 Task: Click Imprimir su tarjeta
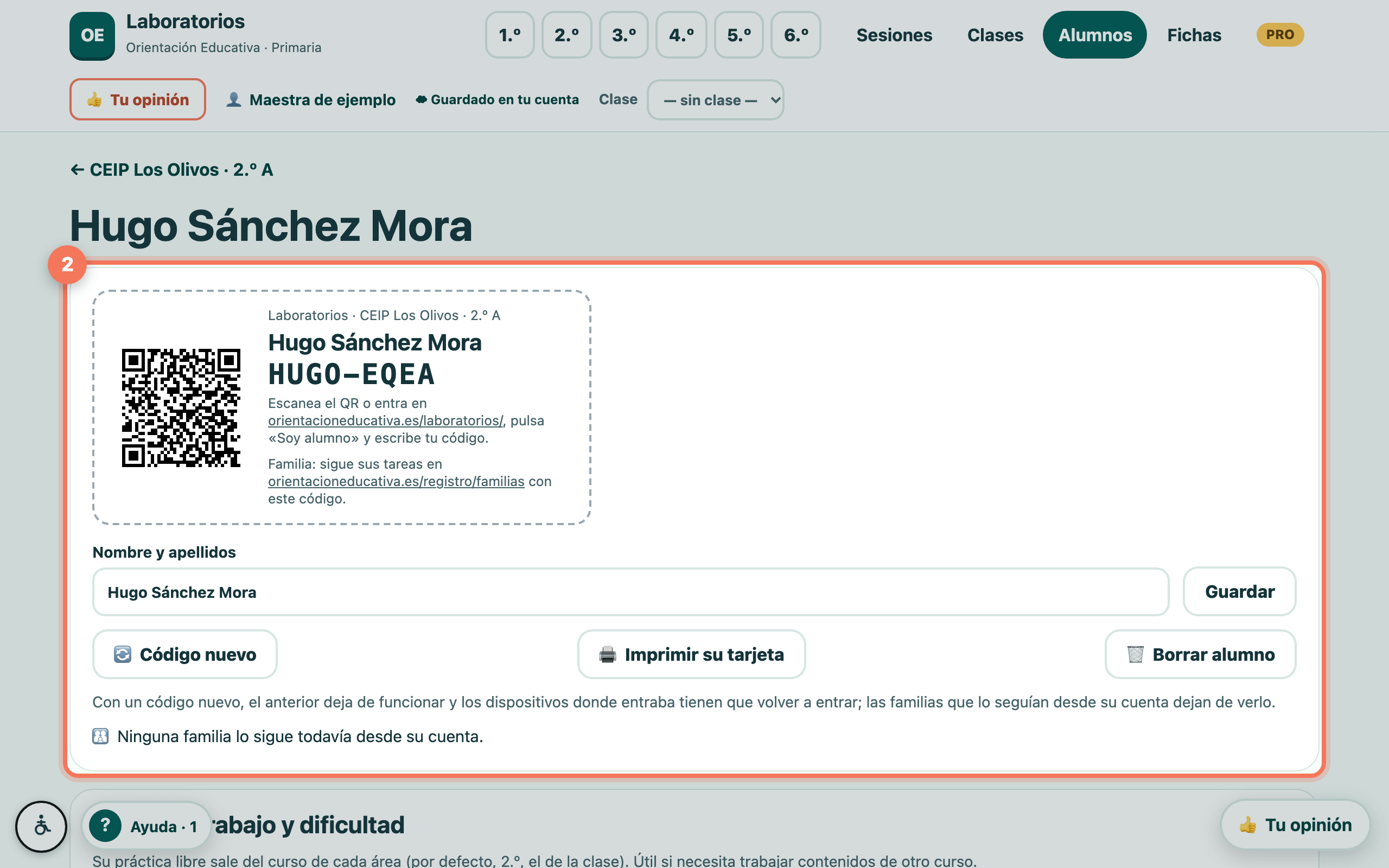coord(692,654)
